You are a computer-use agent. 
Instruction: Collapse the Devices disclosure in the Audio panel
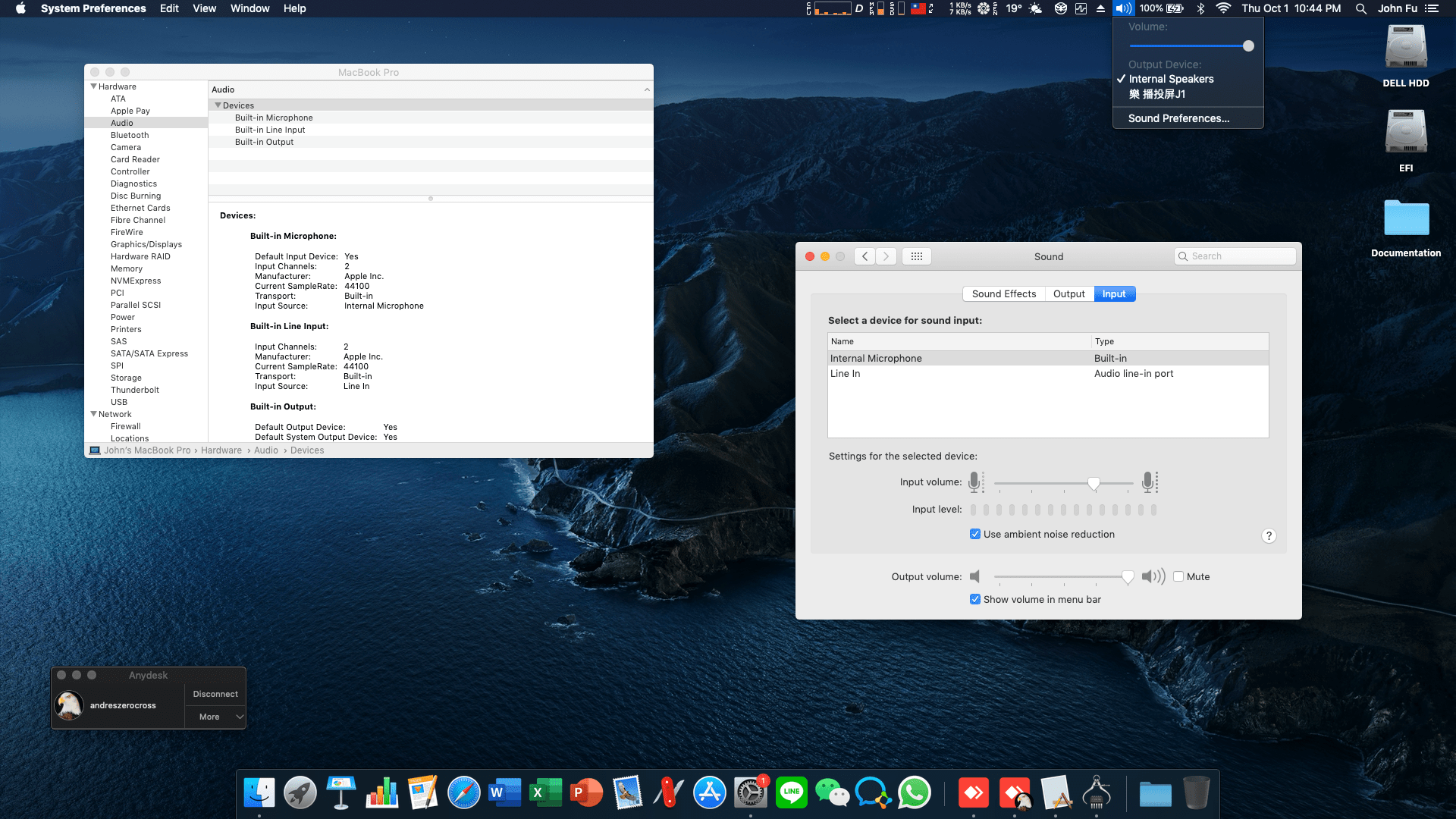point(218,105)
